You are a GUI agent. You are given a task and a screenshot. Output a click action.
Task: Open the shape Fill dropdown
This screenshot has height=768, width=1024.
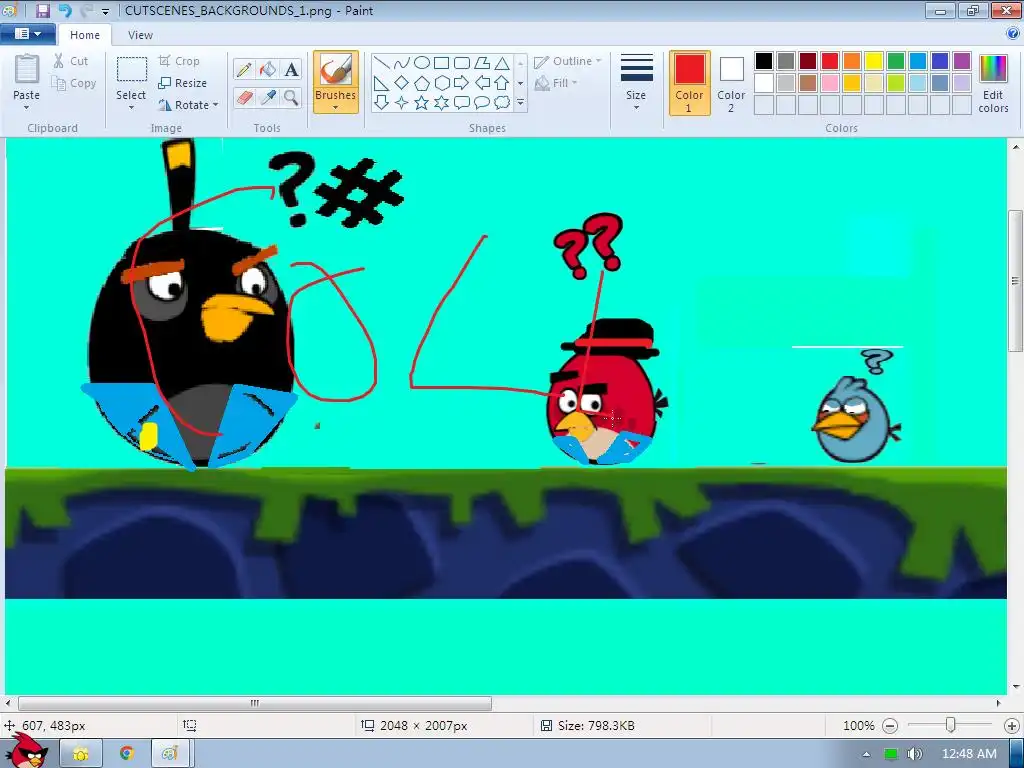pyautogui.click(x=556, y=83)
